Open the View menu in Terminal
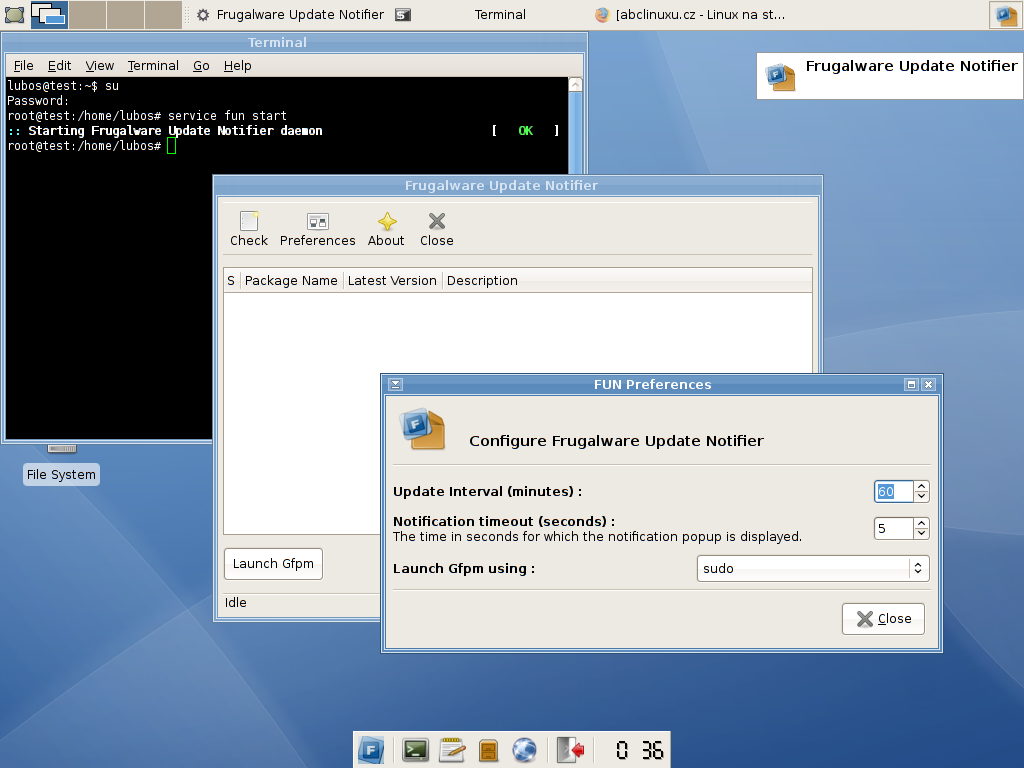Screen dimensions: 1024x768 99,65
